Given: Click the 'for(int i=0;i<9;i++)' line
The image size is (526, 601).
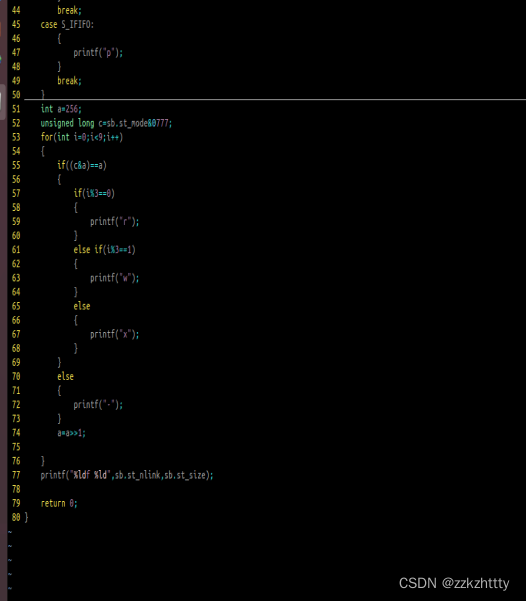Looking at the screenshot, I should [82, 137].
